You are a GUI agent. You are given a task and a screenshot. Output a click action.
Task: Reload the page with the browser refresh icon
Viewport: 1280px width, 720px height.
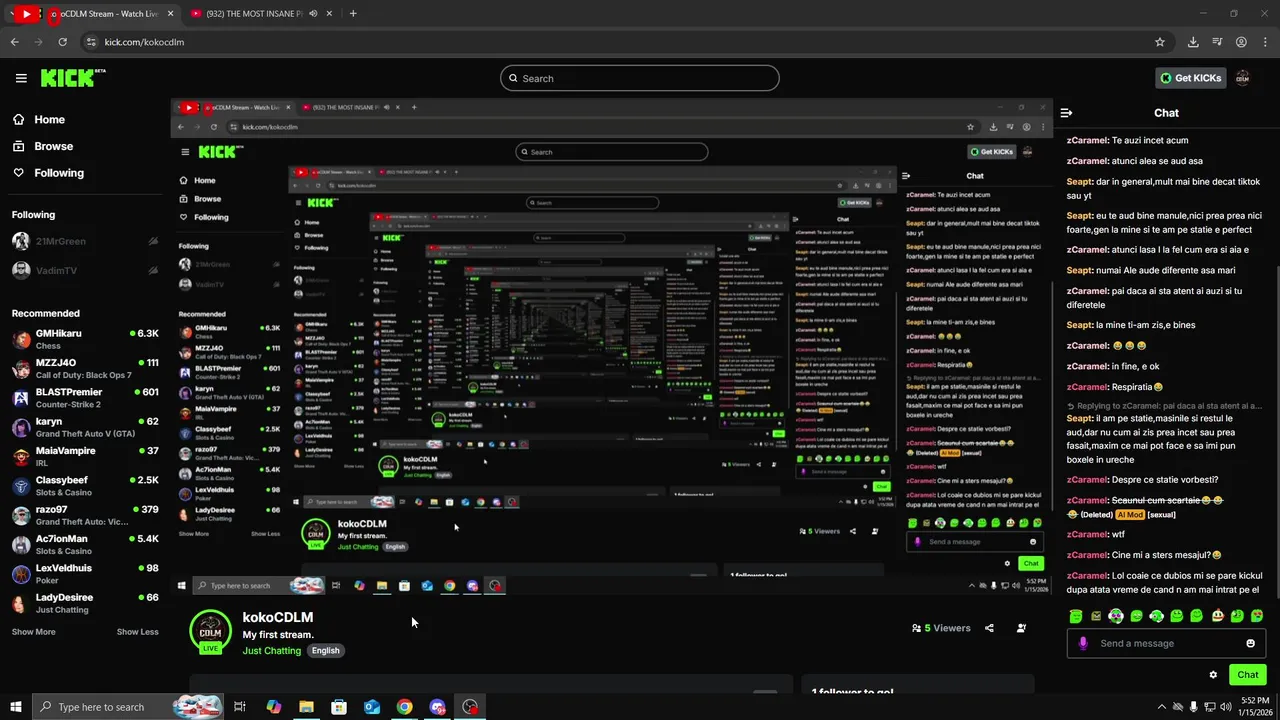[x=62, y=42]
